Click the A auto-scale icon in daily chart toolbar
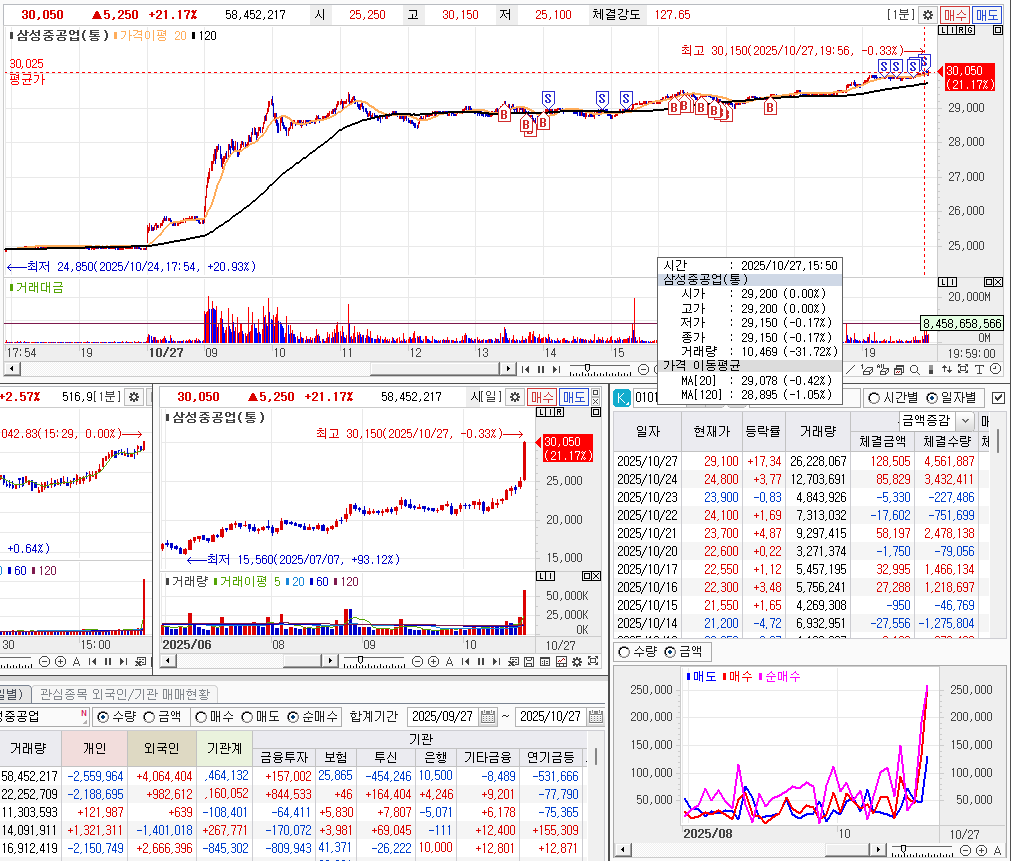Image resolution: width=1011 pixels, height=861 pixels. [x=449, y=661]
